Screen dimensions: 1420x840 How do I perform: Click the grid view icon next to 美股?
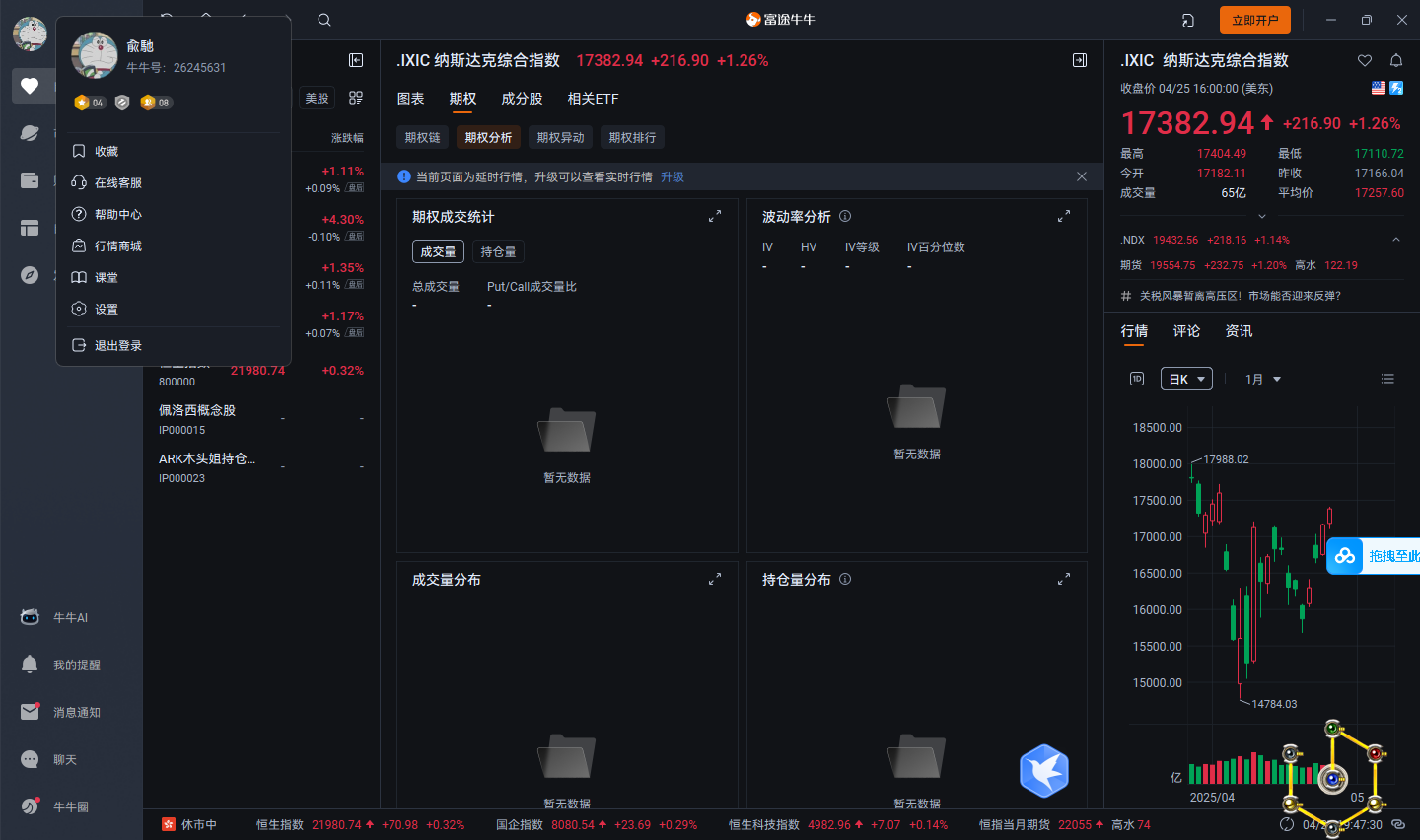(356, 98)
